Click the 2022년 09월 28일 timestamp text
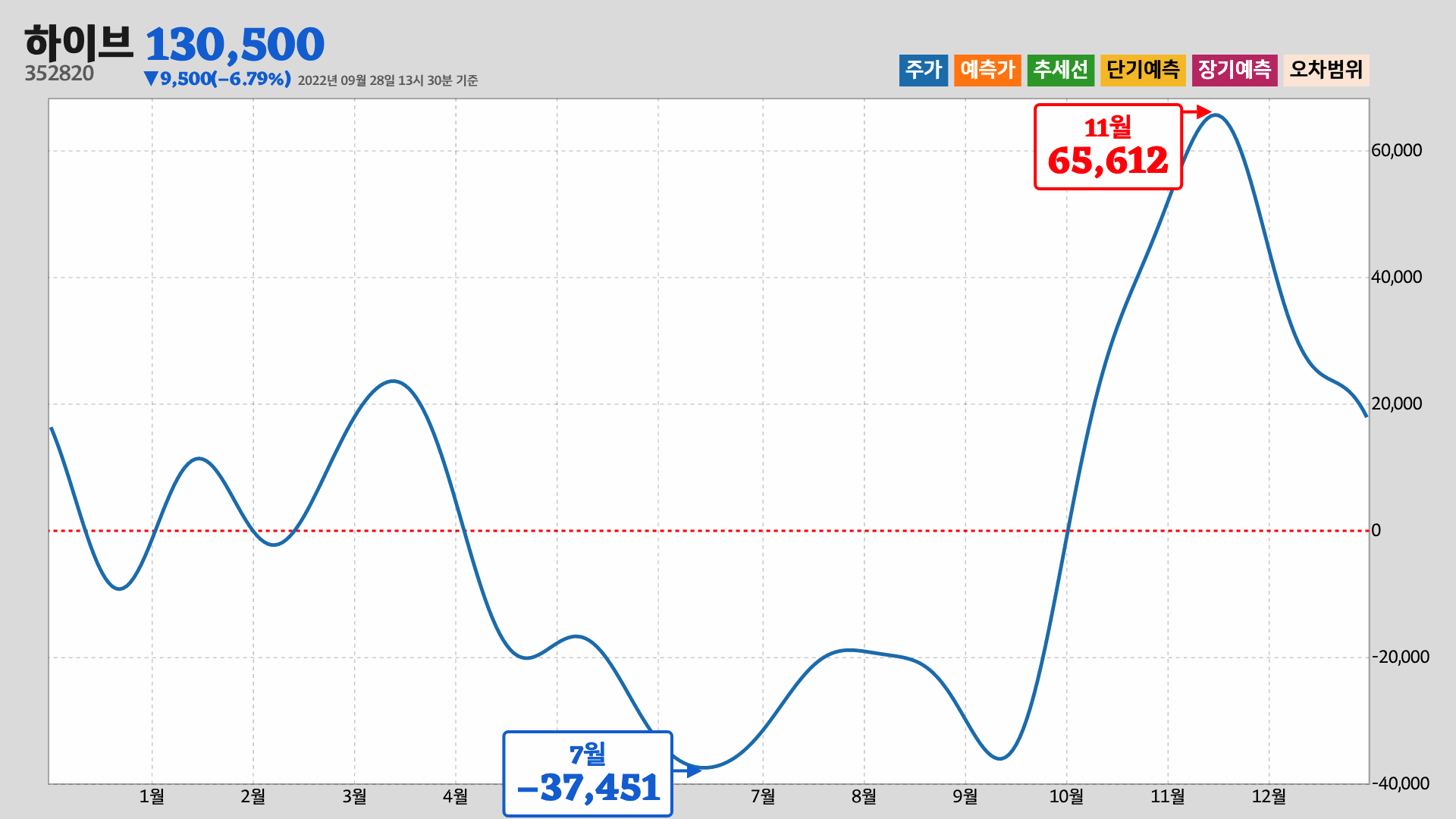Screen dimensions: 1456x819 388,80
